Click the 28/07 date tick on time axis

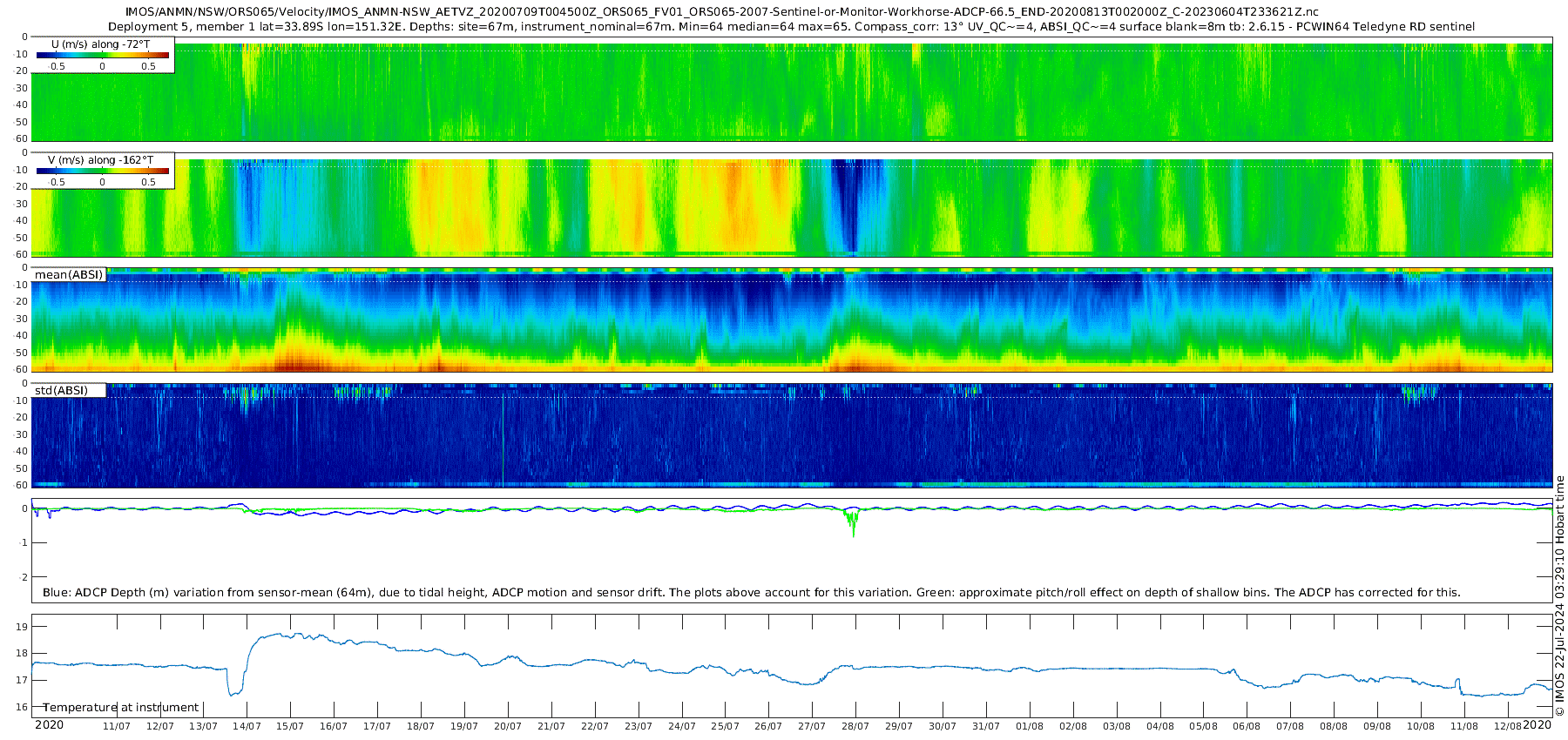(855, 726)
